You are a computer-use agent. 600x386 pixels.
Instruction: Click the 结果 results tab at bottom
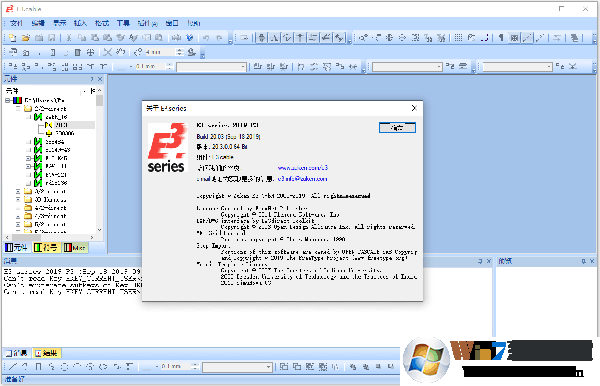(x=46, y=353)
